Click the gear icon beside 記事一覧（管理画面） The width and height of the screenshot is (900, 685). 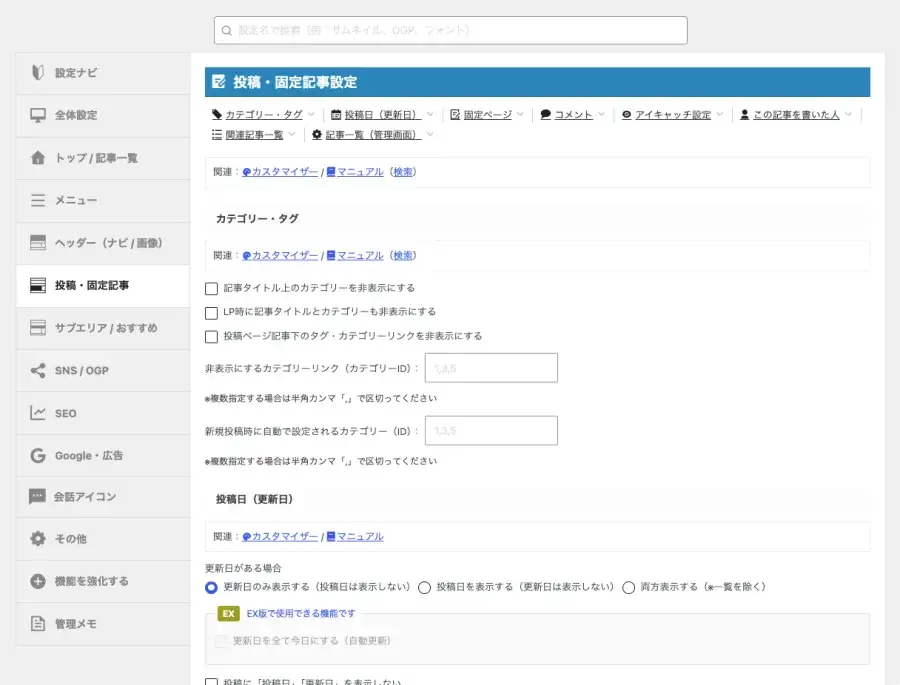(317, 134)
